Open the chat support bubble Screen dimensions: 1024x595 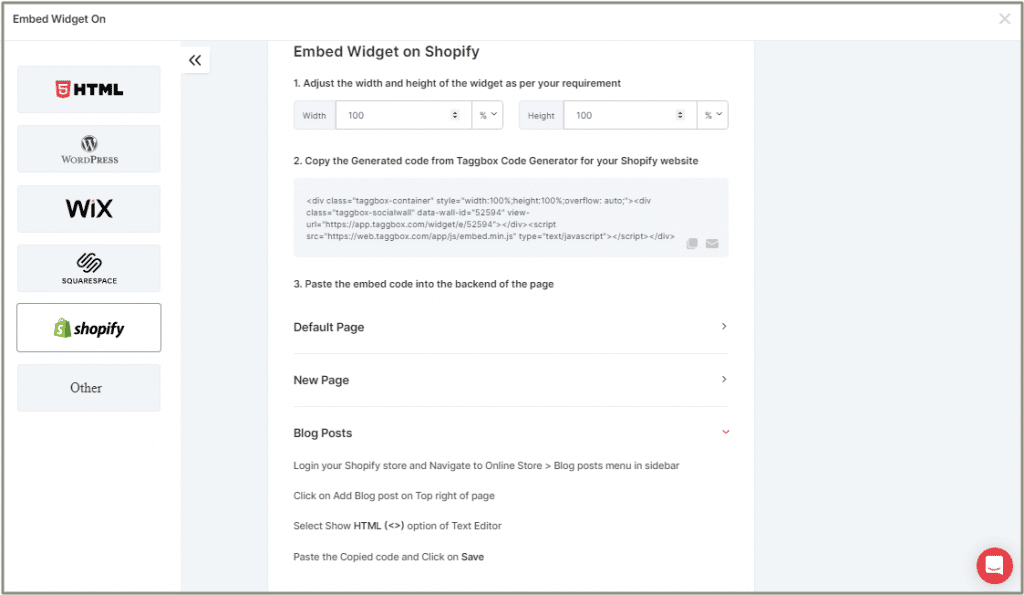click(x=994, y=565)
